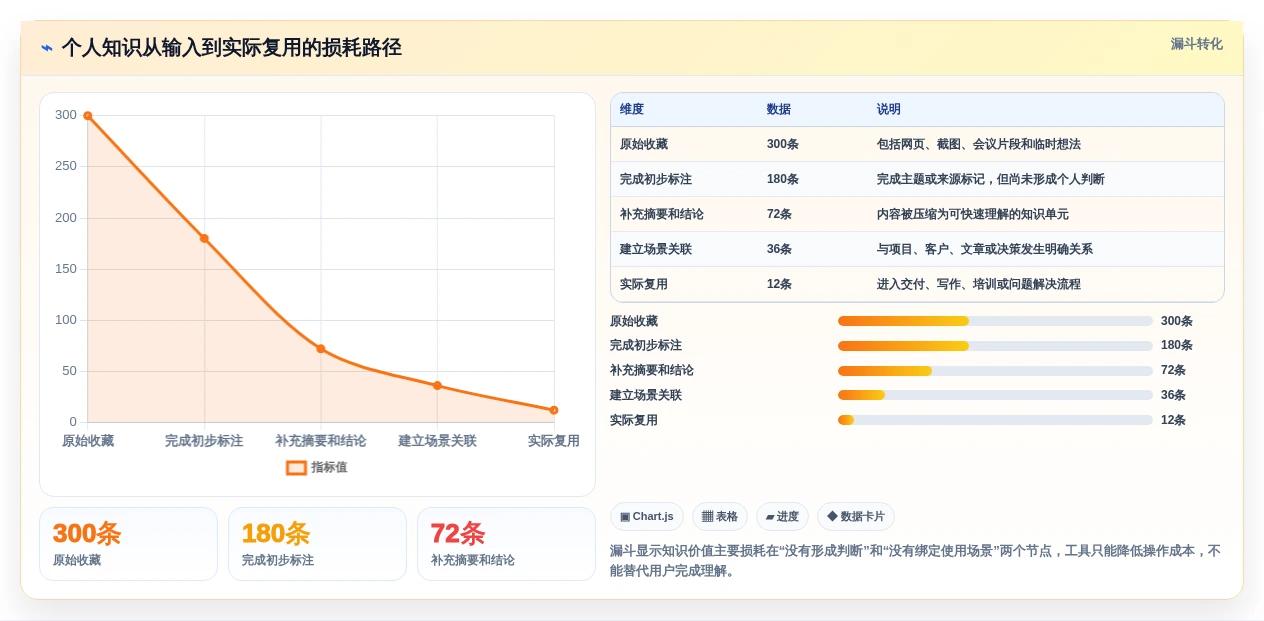The width and height of the screenshot is (1264, 621).
Task: Click the lightning icon beside the title
Action: 47,47
